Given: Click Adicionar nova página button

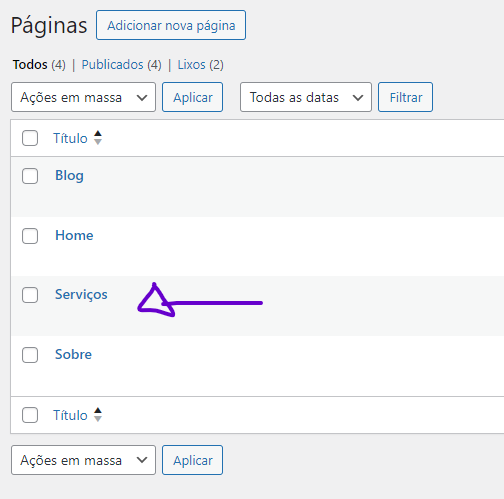Looking at the screenshot, I should (171, 25).
